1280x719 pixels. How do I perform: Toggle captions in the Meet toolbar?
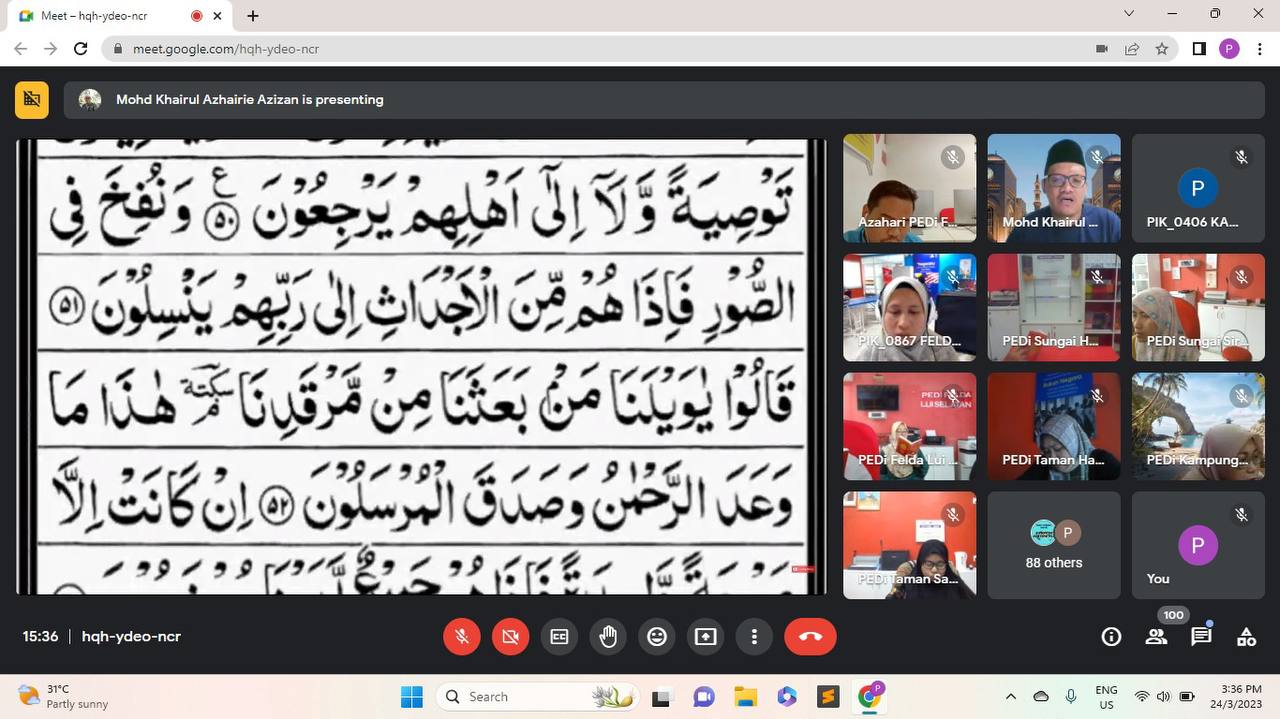pos(559,637)
